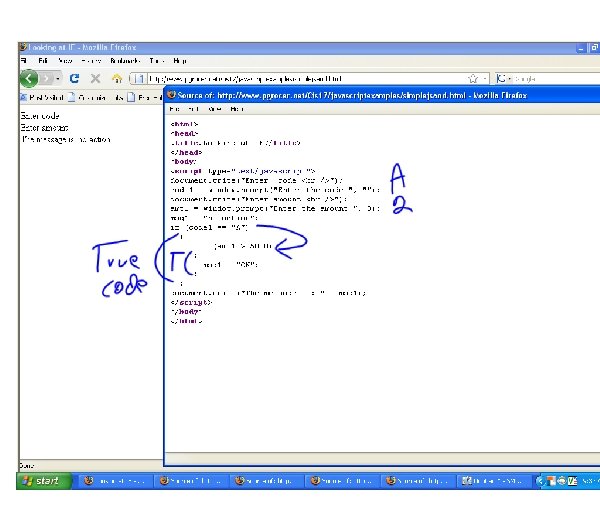This screenshot has width=600, height=512.
Task: Switch to the fifth Firefox taskbar button
Action: tap(418, 481)
